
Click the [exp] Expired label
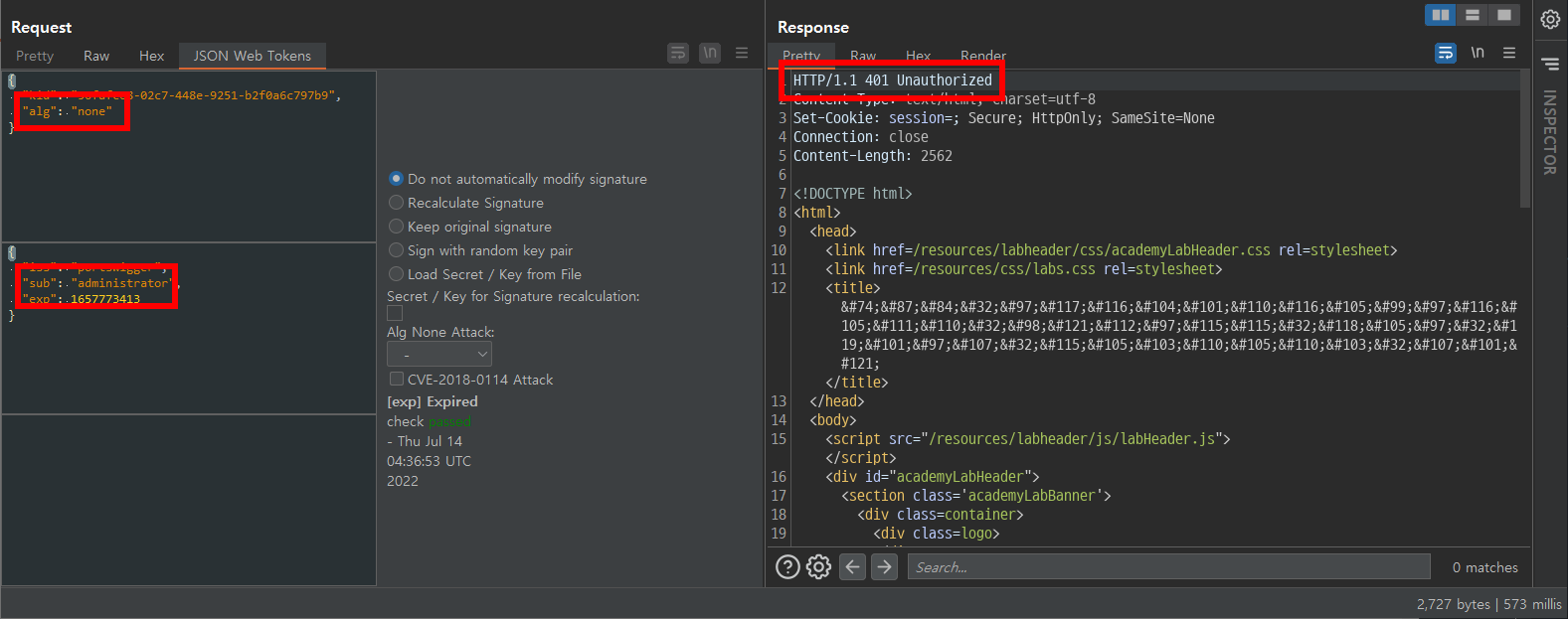433,401
